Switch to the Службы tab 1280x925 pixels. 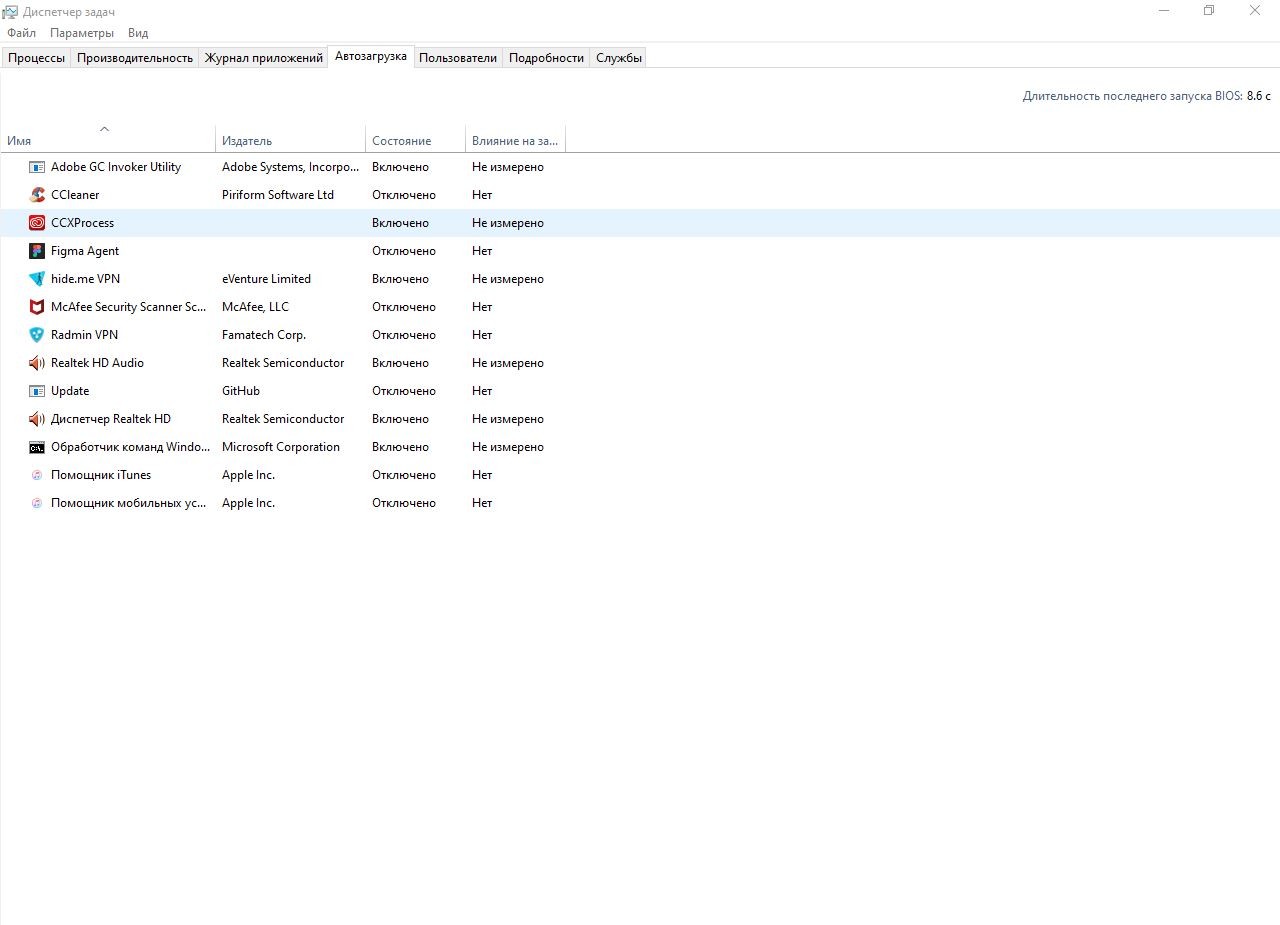[x=619, y=58]
